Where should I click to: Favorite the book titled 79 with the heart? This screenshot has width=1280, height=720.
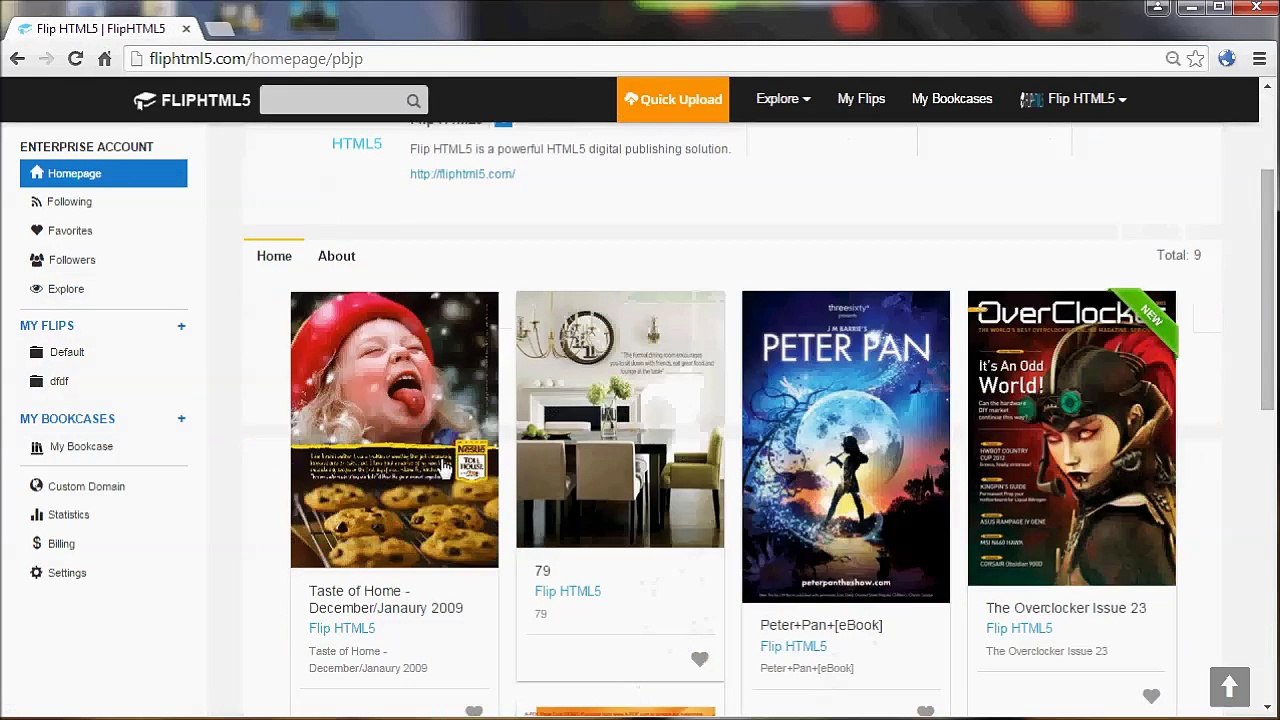(x=700, y=659)
